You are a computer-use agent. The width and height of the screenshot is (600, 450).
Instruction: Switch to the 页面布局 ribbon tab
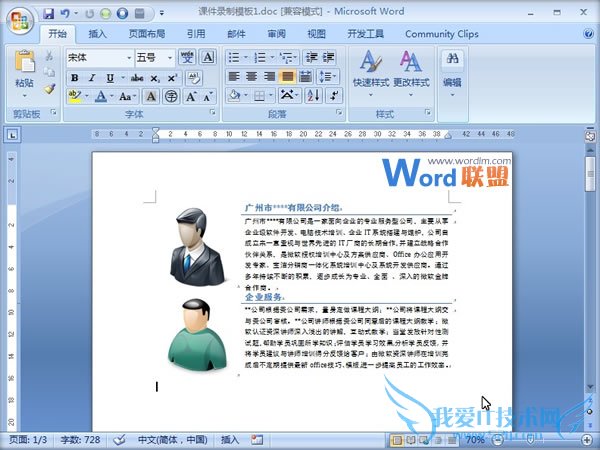147,34
